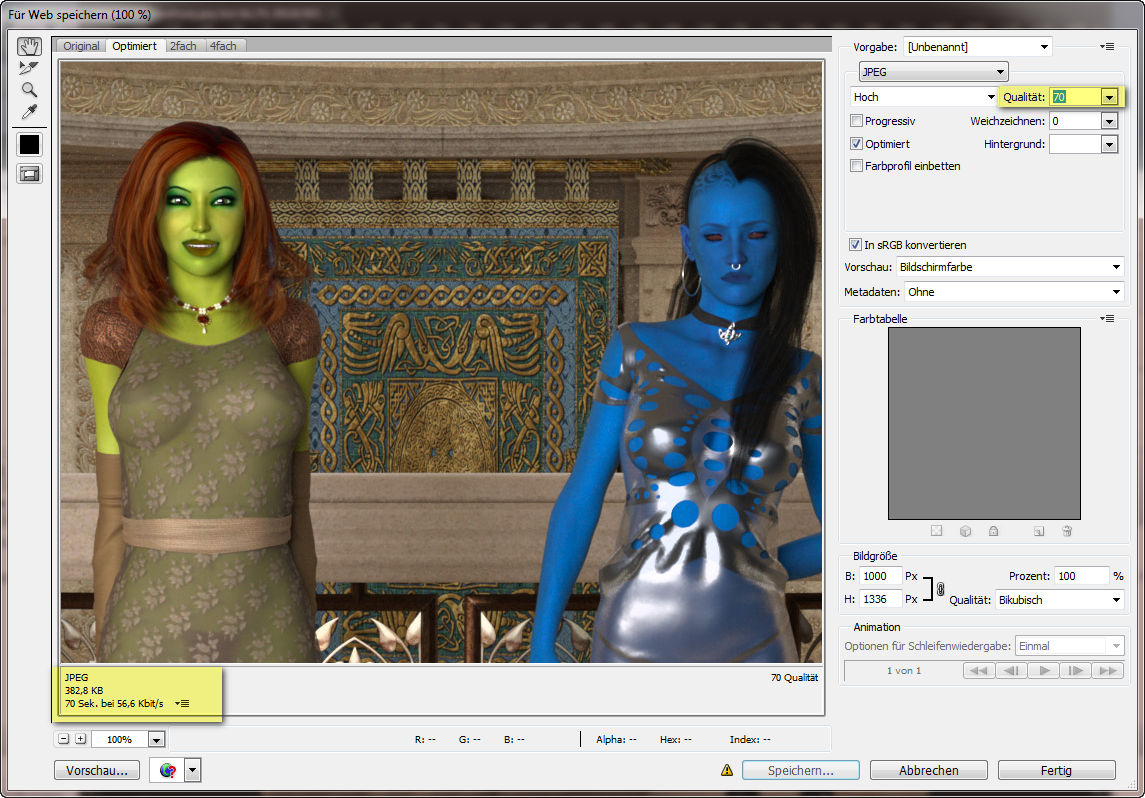Click the warning triangle icon
The width and height of the screenshot is (1145, 798).
tap(727, 770)
